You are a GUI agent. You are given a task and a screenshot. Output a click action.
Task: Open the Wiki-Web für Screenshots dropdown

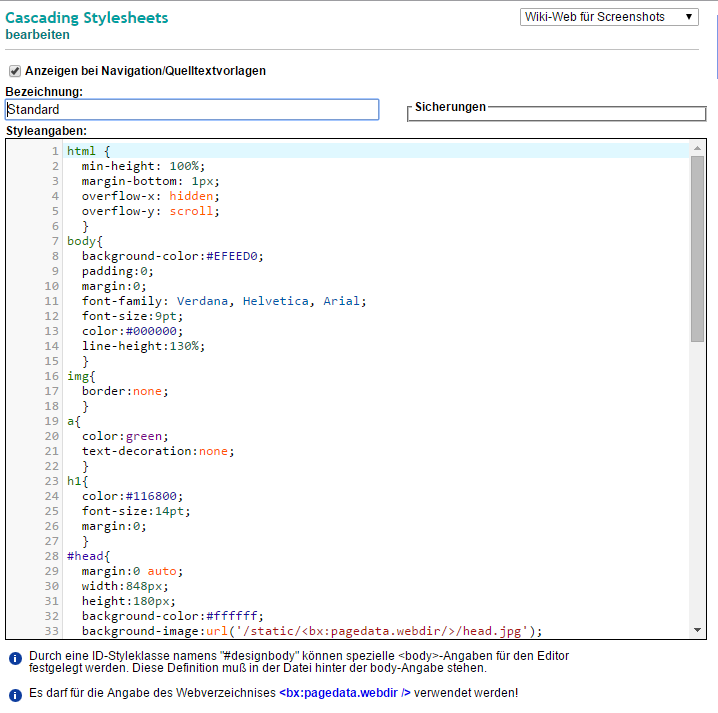[x=609, y=17]
